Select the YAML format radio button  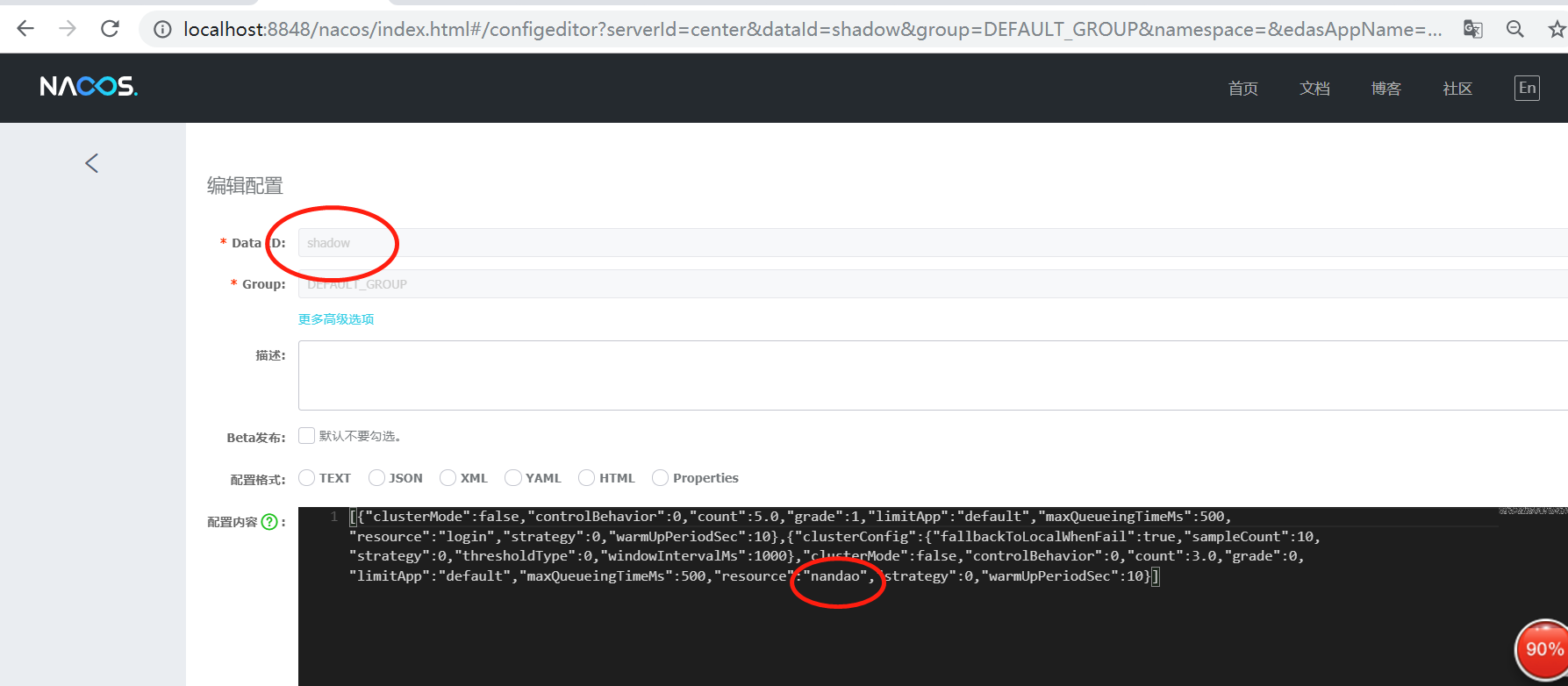click(513, 478)
